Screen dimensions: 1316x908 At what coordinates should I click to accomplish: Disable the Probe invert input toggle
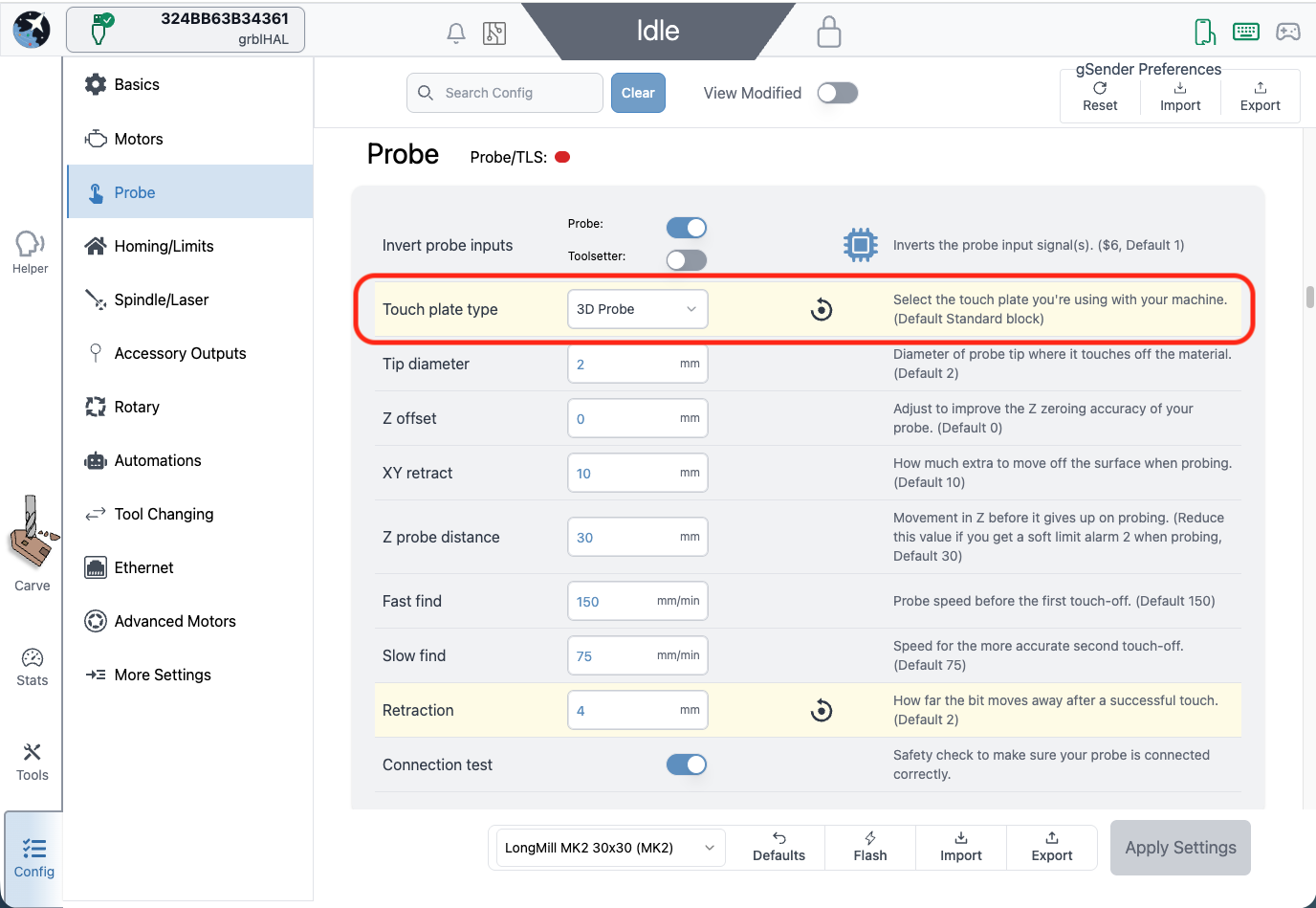click(686, 228)
